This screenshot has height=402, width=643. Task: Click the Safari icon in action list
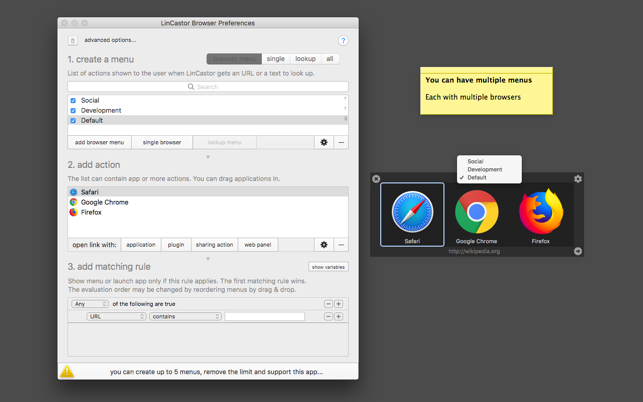pos(73,192)
